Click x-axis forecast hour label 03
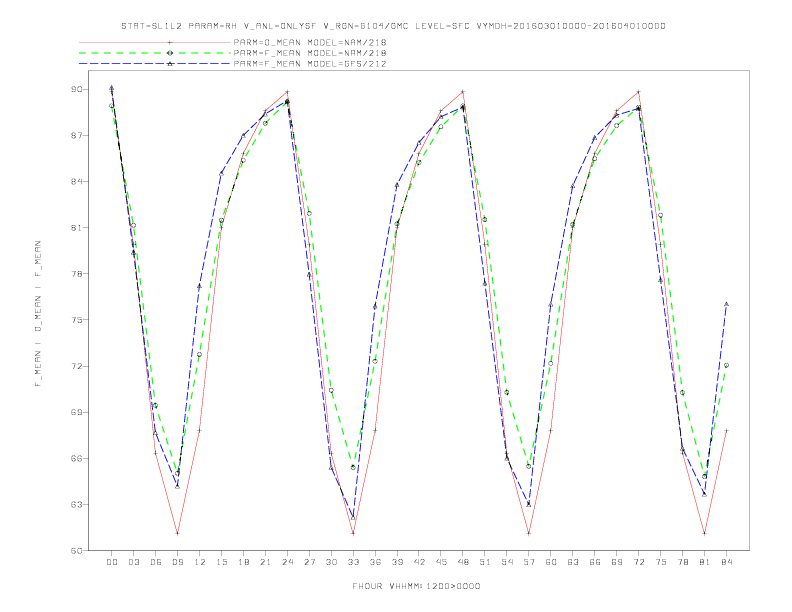The height and width of the screenshot is (612, 792). (133, 562)
